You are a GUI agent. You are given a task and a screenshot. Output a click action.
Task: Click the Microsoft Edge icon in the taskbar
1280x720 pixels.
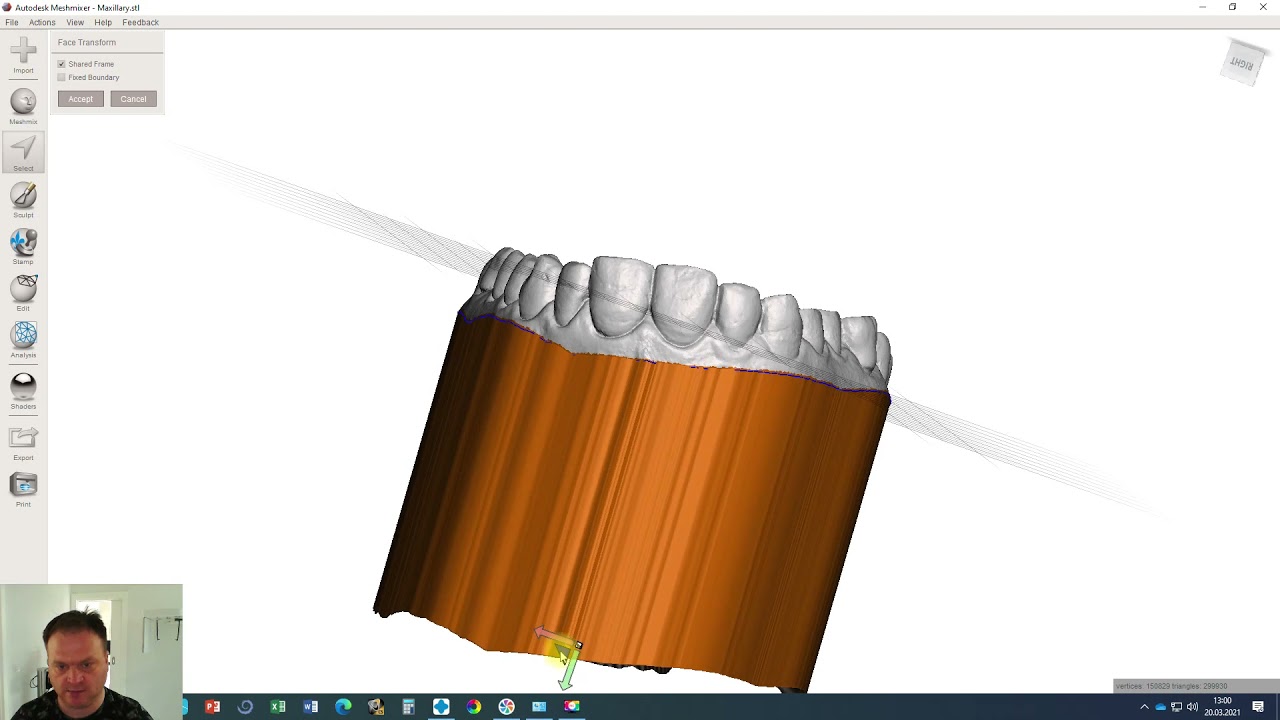click(343, 707)
